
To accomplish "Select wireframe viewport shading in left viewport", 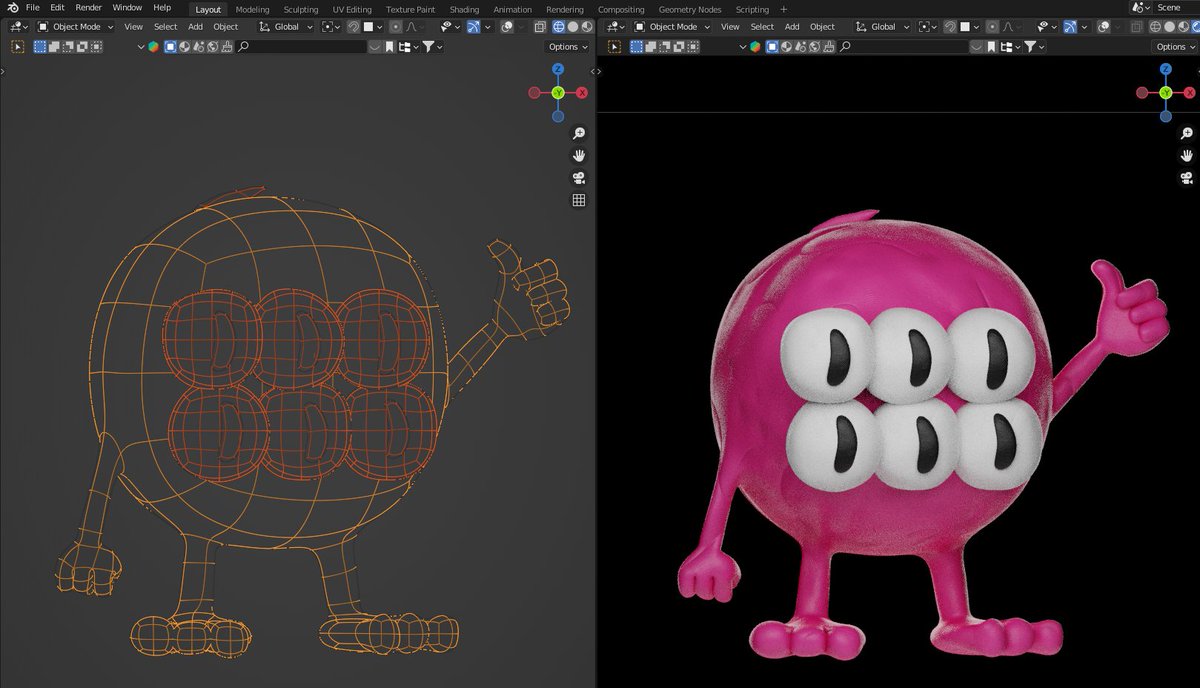I will tap(558, 27).
